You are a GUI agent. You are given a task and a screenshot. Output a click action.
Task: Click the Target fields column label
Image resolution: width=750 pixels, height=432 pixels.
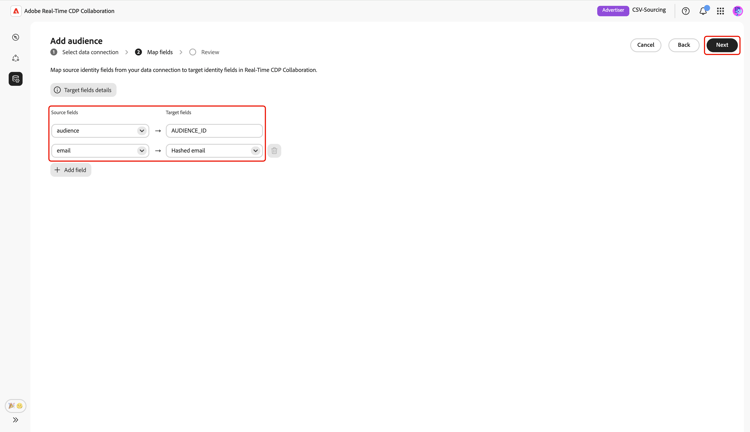tap(178, 112)
